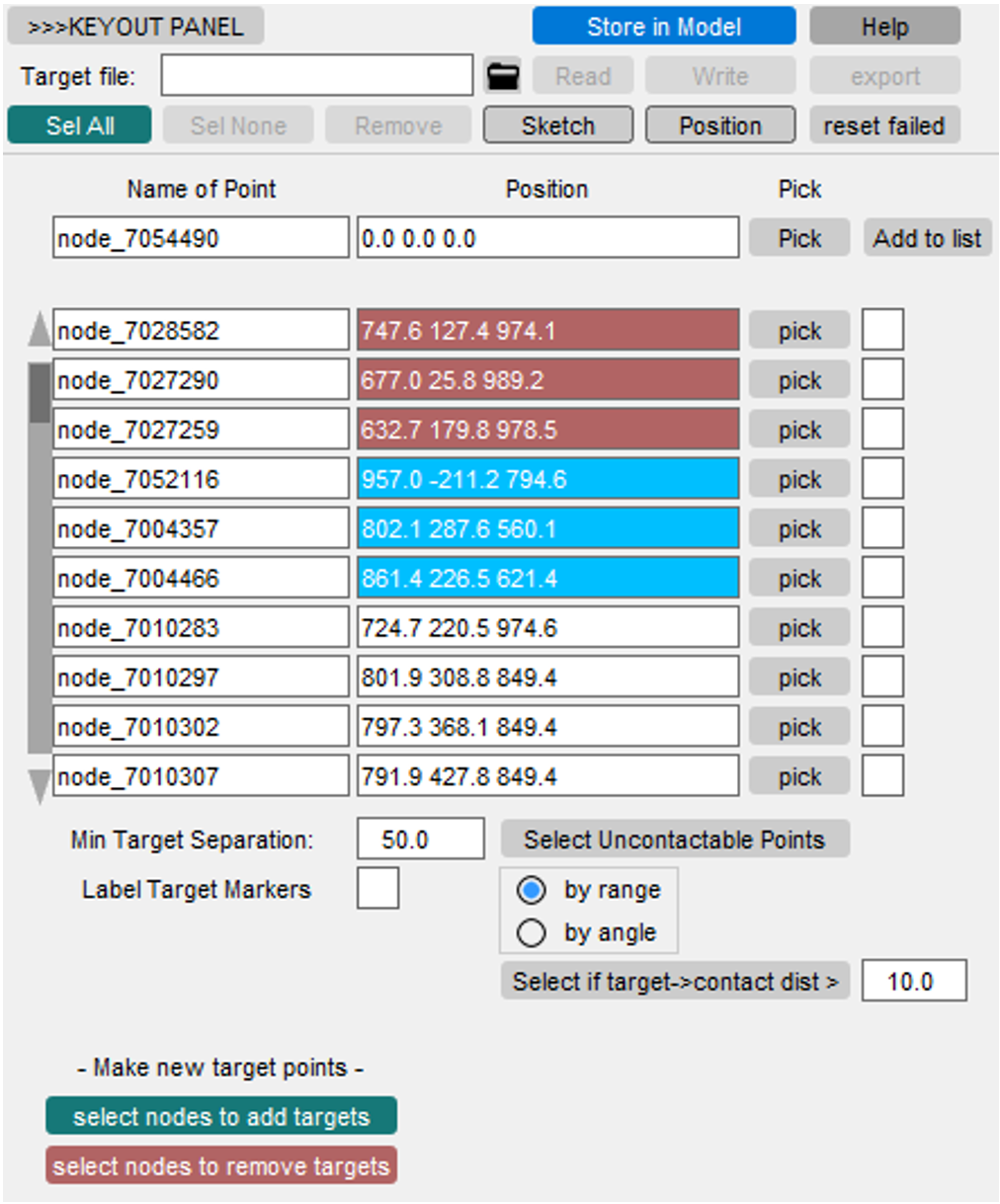1000x1204 pixels.
Task: Click Add to list button
Action: (x=928, y=238)
